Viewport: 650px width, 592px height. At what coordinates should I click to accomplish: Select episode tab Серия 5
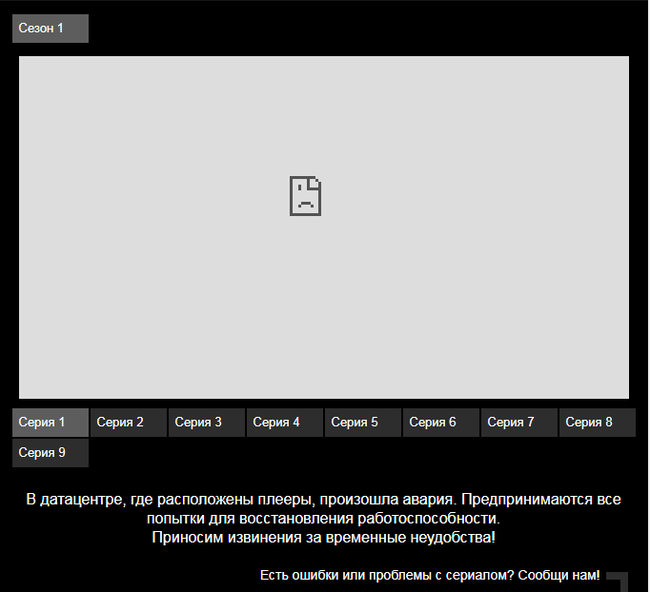[x=362, y=422]
